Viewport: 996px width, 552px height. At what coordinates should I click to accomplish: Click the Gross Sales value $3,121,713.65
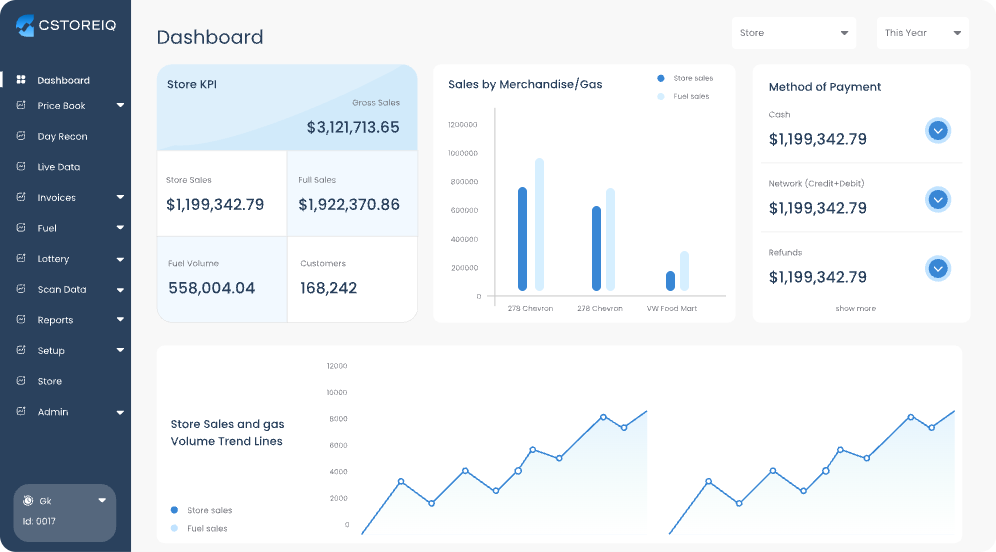353,127
